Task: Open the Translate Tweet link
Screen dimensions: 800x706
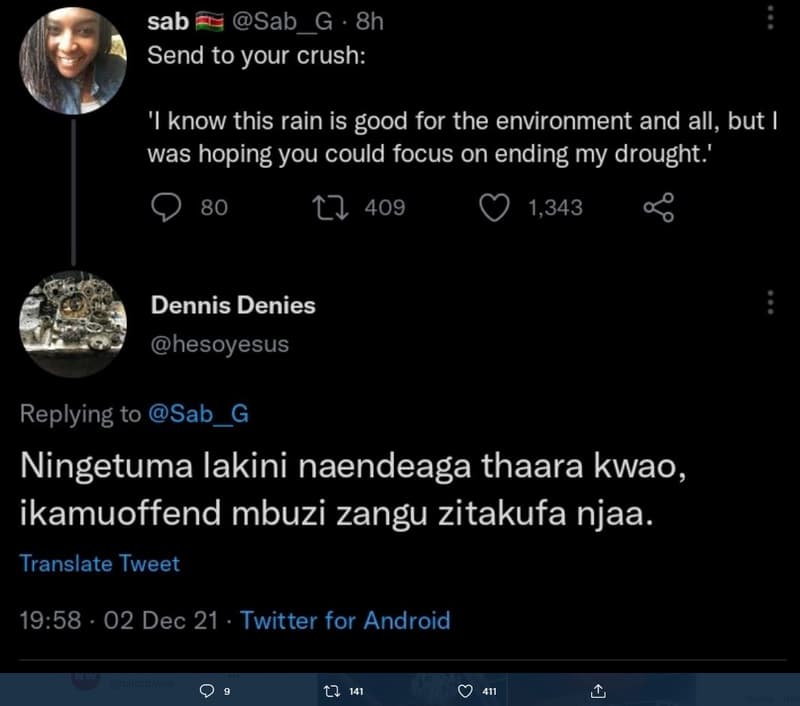Action: pyautogui.click(x=99, y=564)
